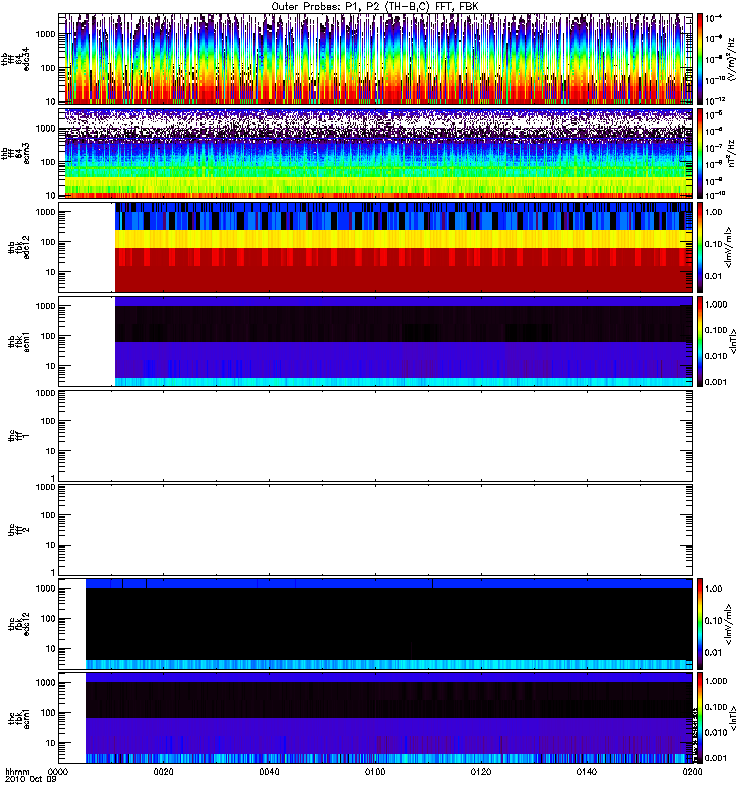Select the thc fbk edc12 filter bank panel
The height and width of the screenshot is (800, 750).
click(x=376, y=624)
